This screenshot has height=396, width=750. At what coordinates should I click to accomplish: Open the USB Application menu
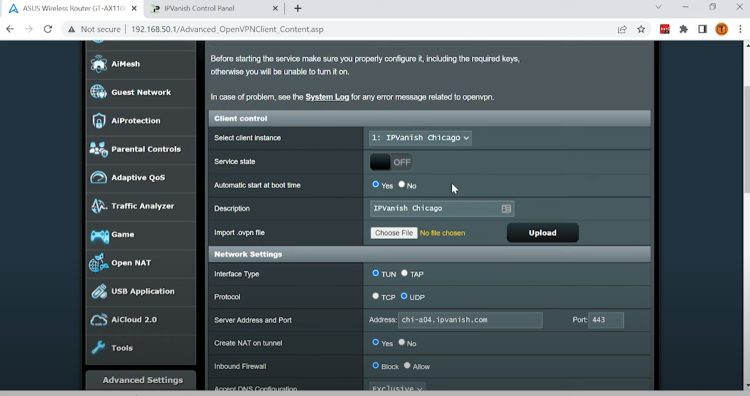coord(141,291)
